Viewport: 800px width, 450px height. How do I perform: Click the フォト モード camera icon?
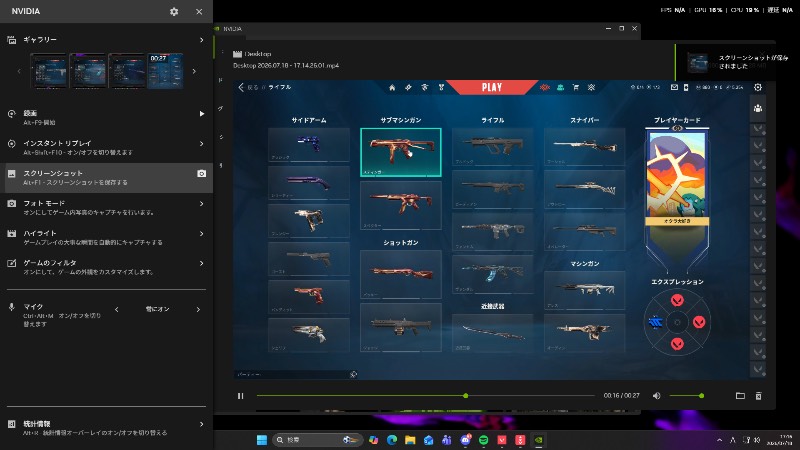click(x=11, y=204)
